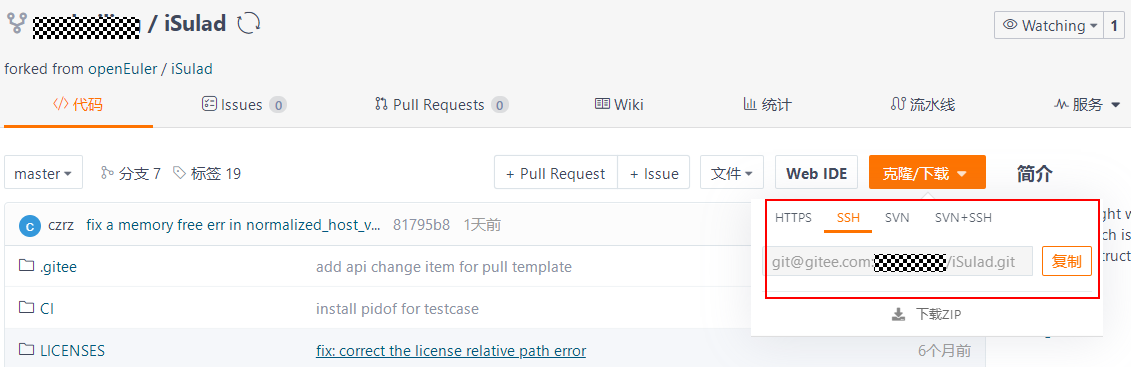This screenshot has width=1131, height=376.
Task: Click the sync refresh icon next to iSulad
Action: 249,24
